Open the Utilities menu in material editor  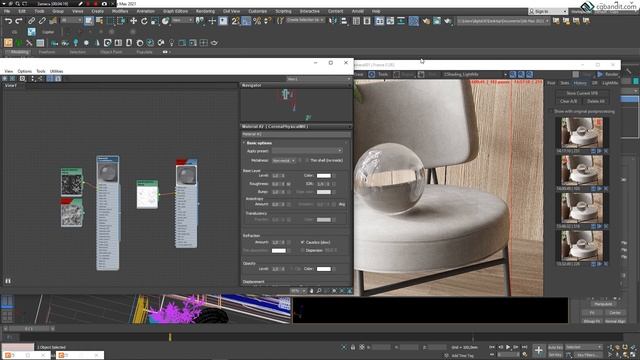tap(56, 71)
